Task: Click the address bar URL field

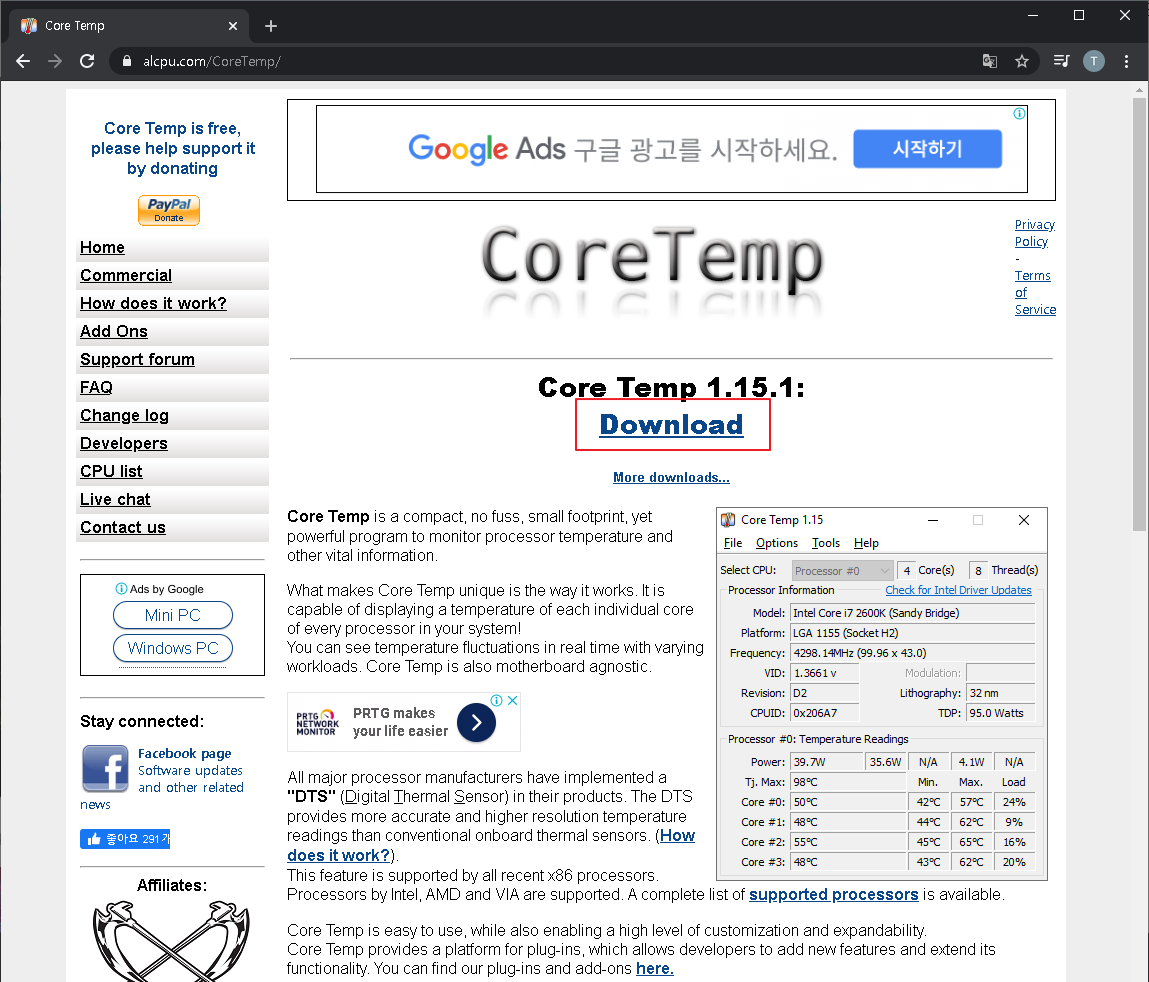Action: coord(542,61)
